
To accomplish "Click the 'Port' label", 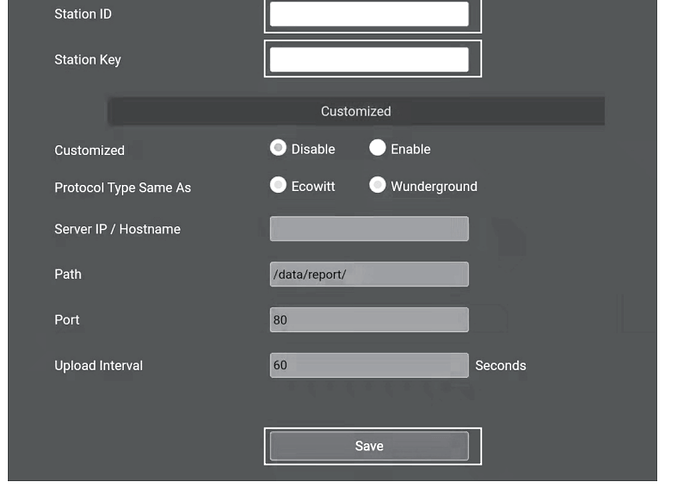I will click(67, 319).
